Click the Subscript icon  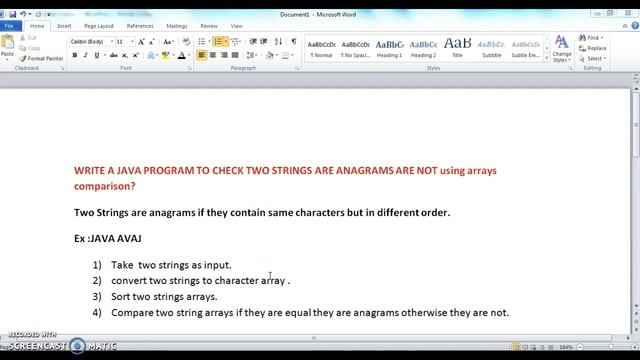pyautogui.click(x=124, y=55)
